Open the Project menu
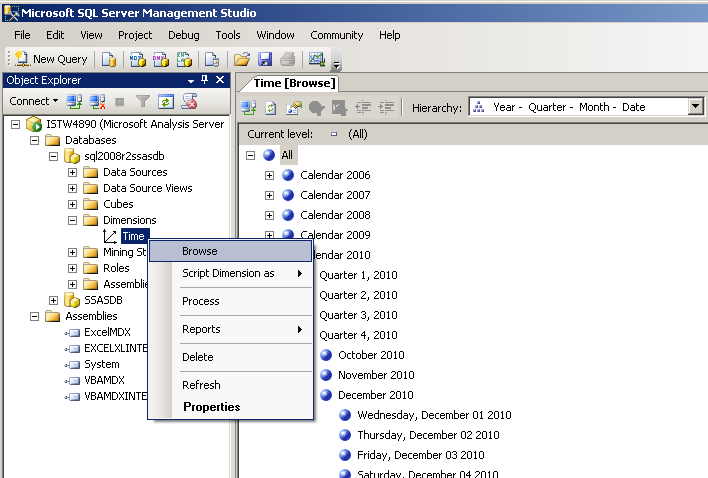Screen dimensions: 708x478 (x=135, y=35)
